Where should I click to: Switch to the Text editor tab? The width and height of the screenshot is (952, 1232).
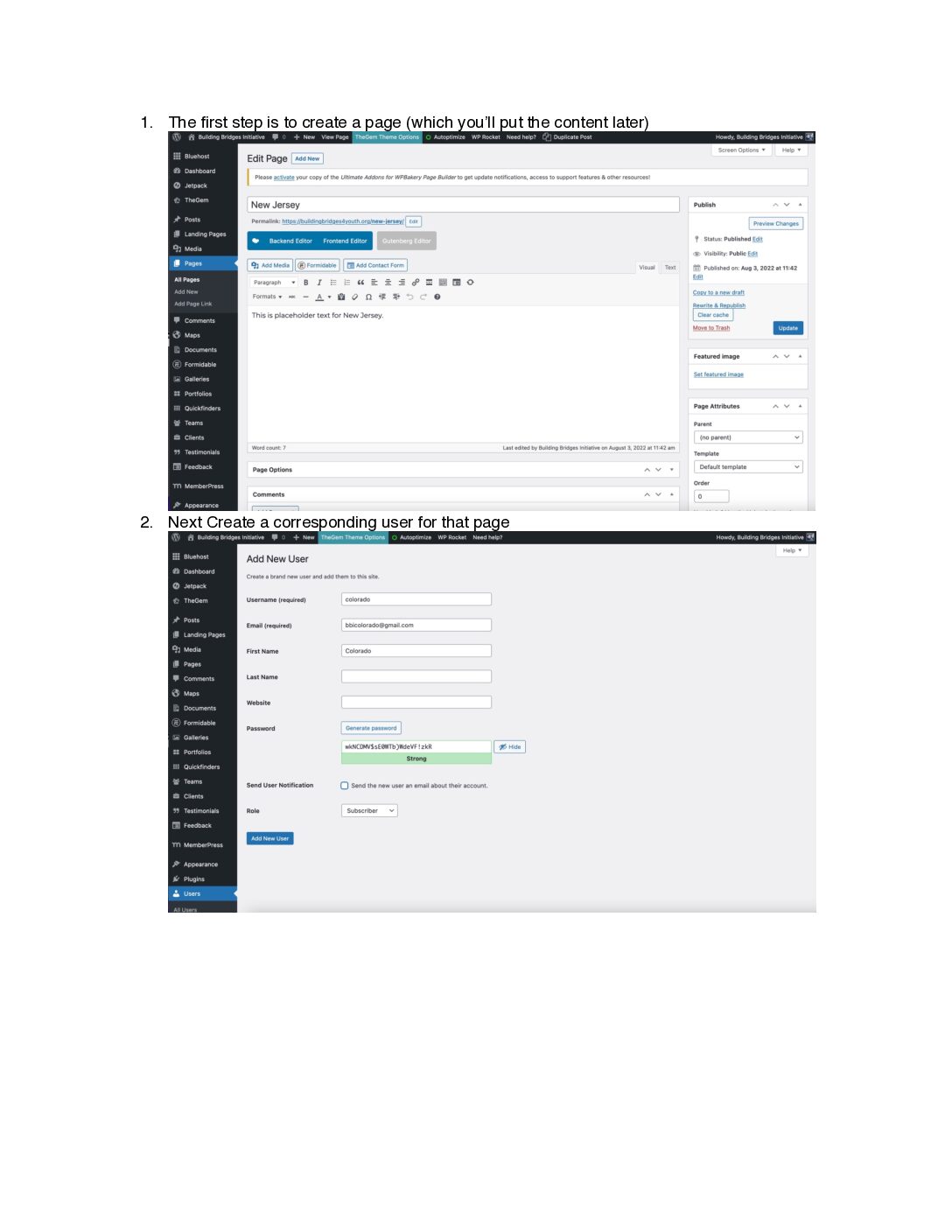click(670, 268)
